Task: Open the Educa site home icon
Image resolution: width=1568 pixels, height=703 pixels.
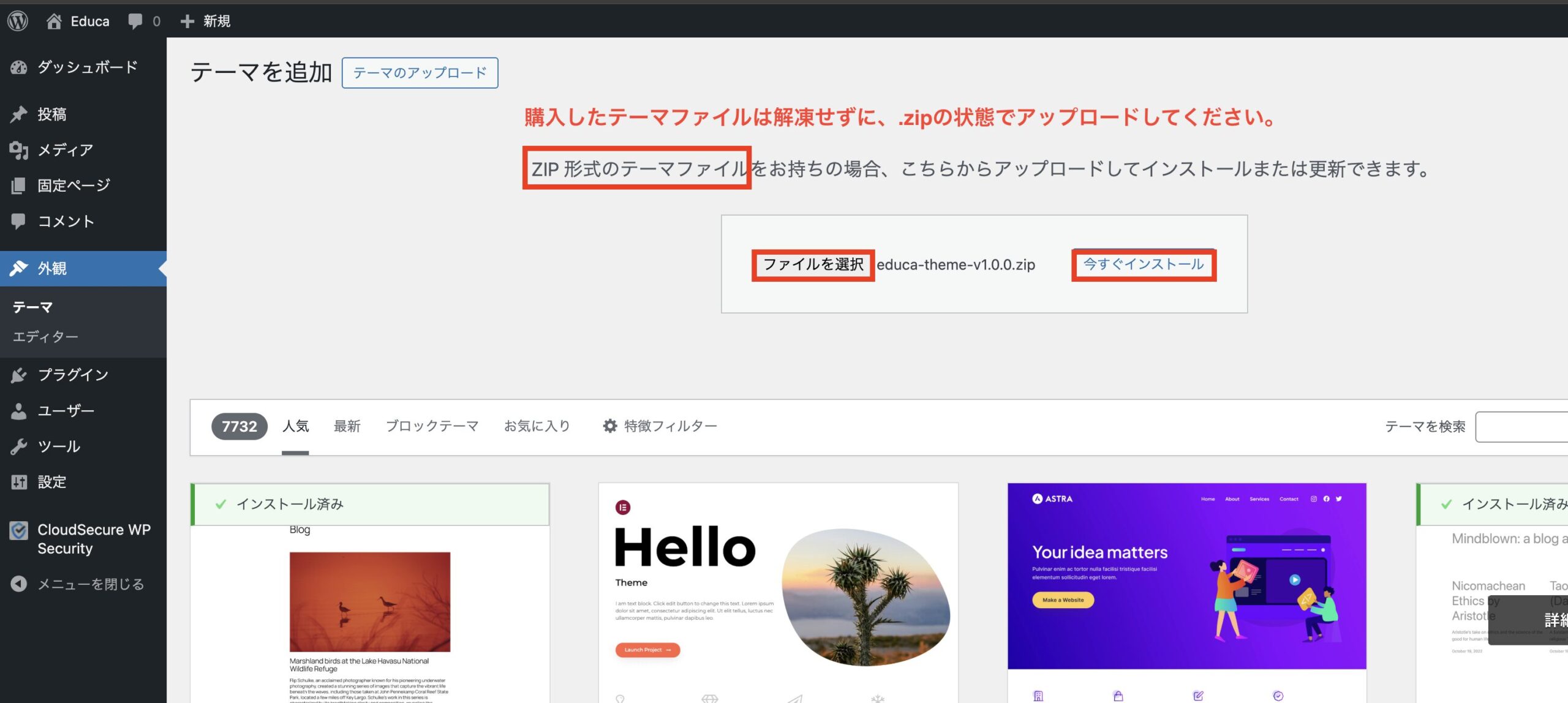Action: click(x=54, y=21)
